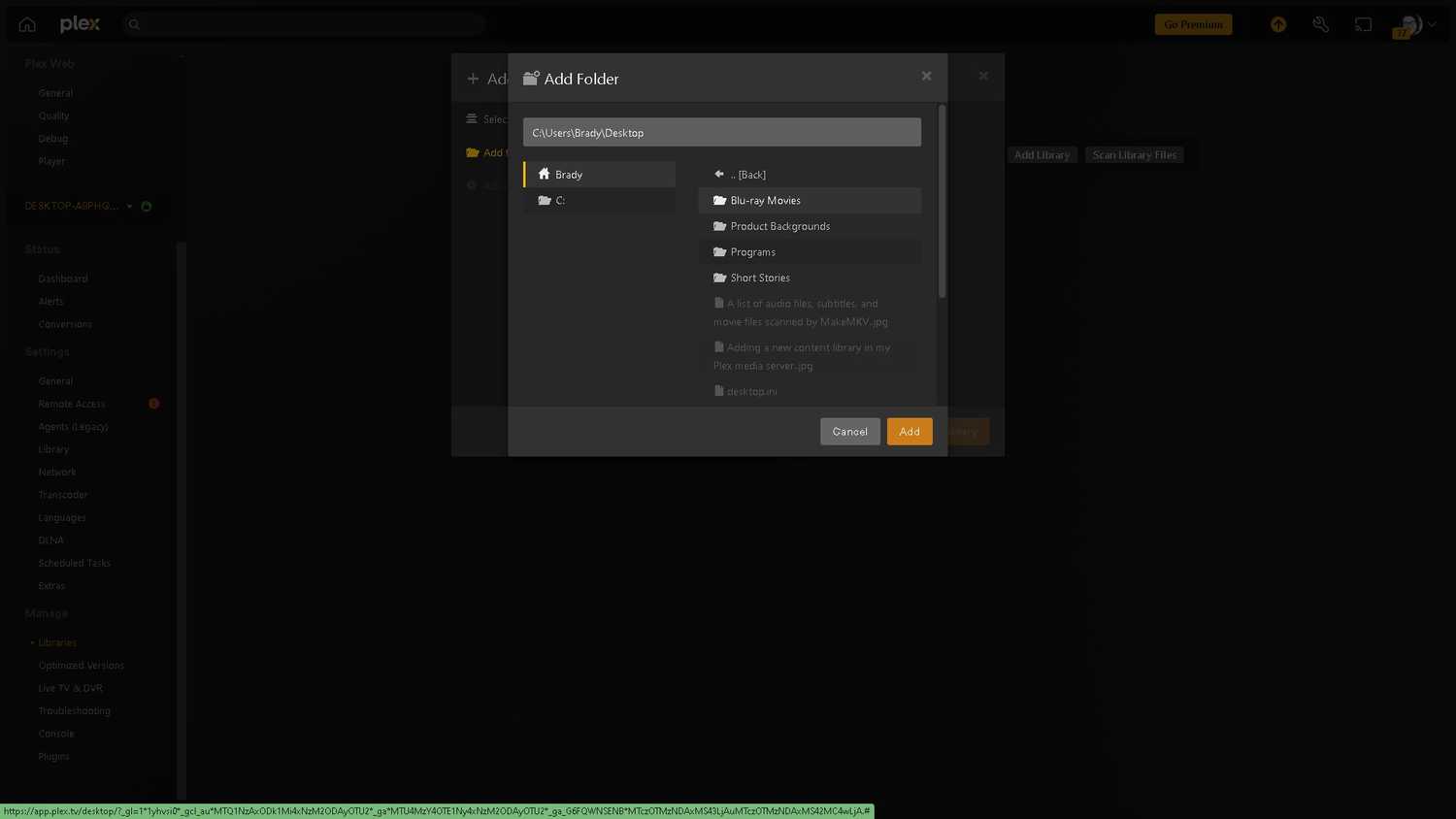The width and height of the screenshot is (1456, 819).
Task: Open Remote Access settings
Action: click(72, 404)
